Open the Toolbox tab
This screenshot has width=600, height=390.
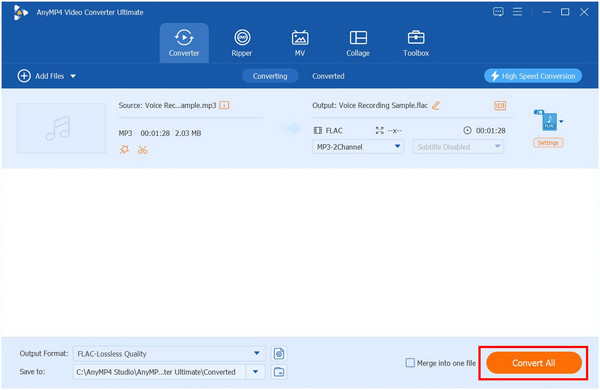coord(416,43)
